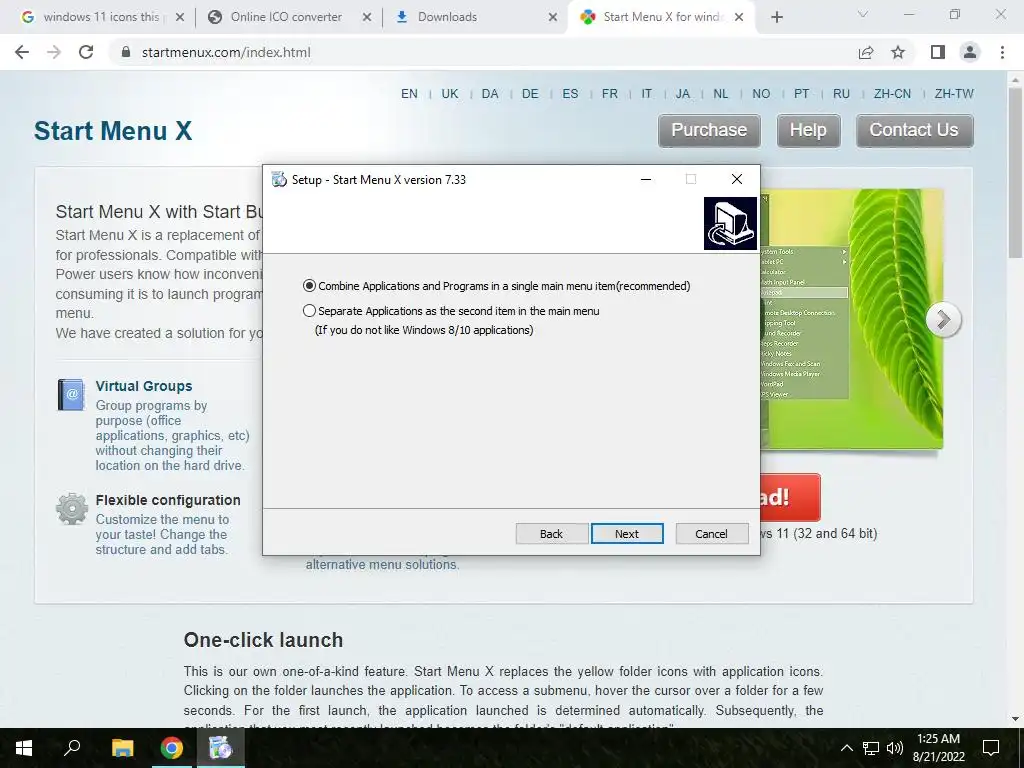Switch site language to ZH-TW
This screenshot has height=768, width=1024.
(x=954, y=94)
